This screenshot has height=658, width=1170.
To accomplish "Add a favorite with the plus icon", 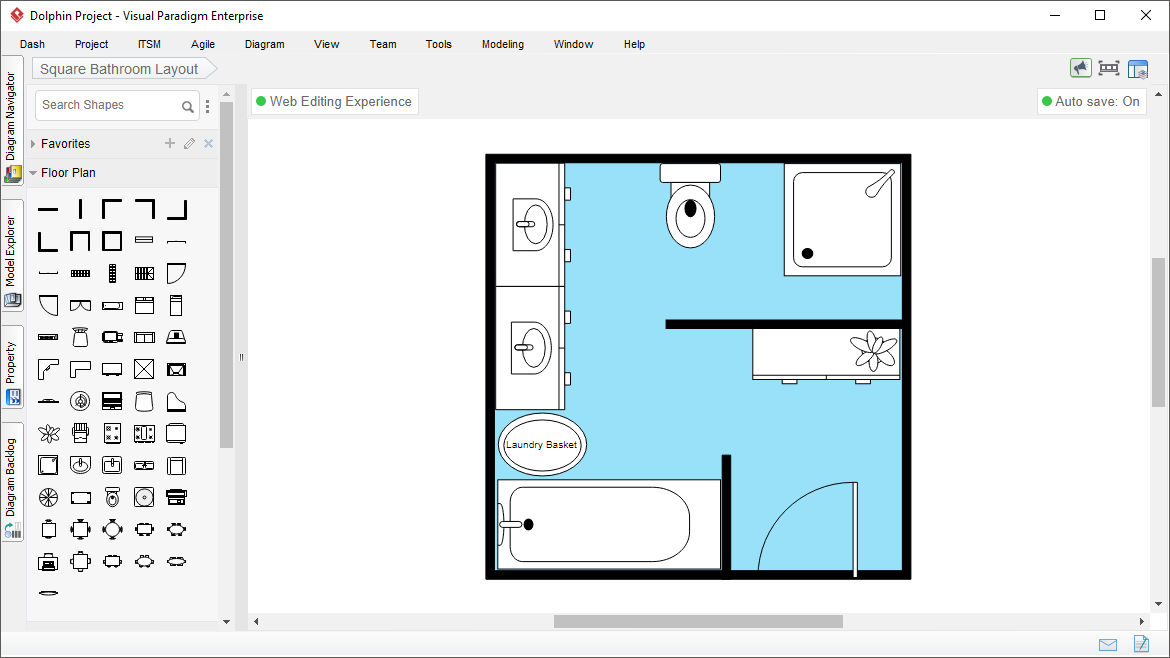I will pyautogui.click(x=170, y=144).
